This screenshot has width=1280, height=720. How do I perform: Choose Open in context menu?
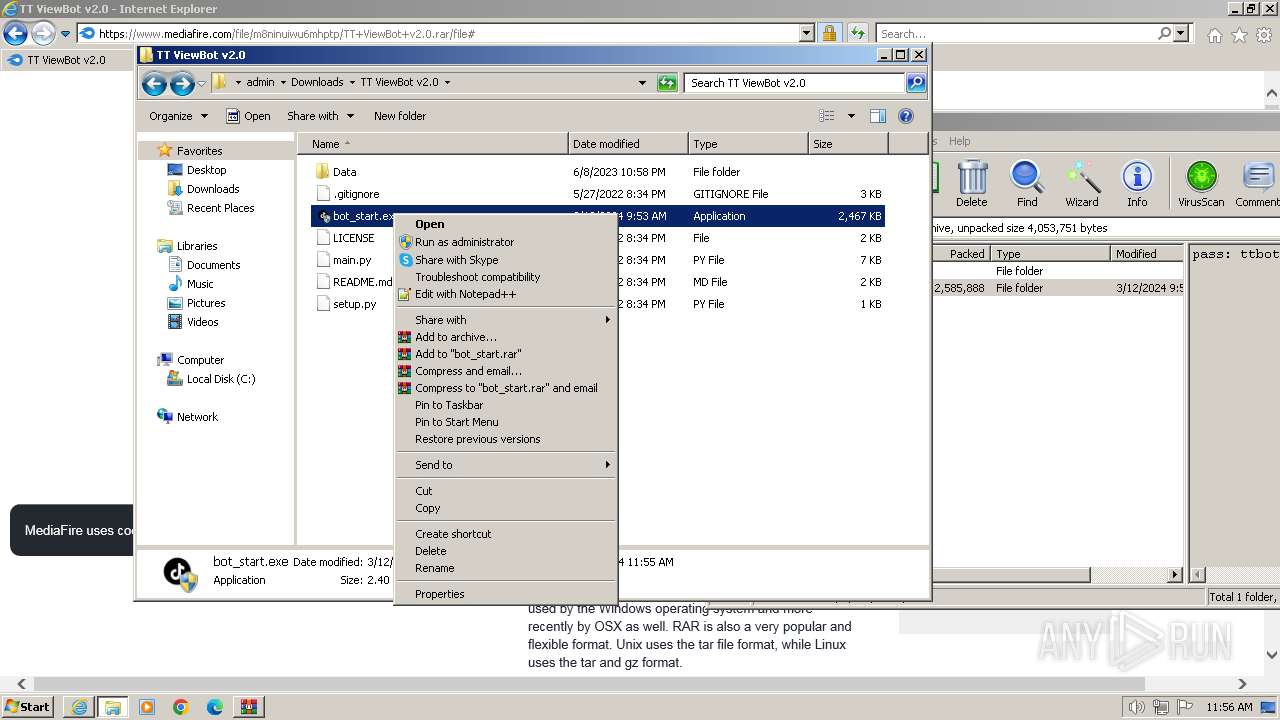[x=505, y=224]
